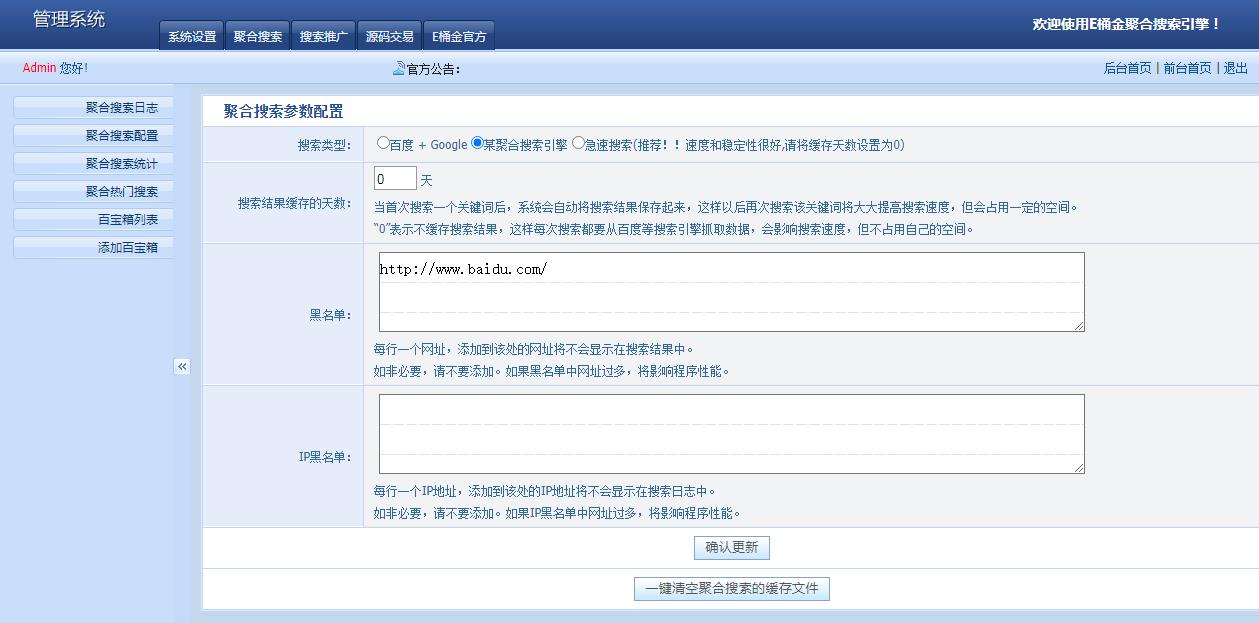
Task: Open 百宝箱列表 in the sidebar
Action: click(x=93, y=220)
